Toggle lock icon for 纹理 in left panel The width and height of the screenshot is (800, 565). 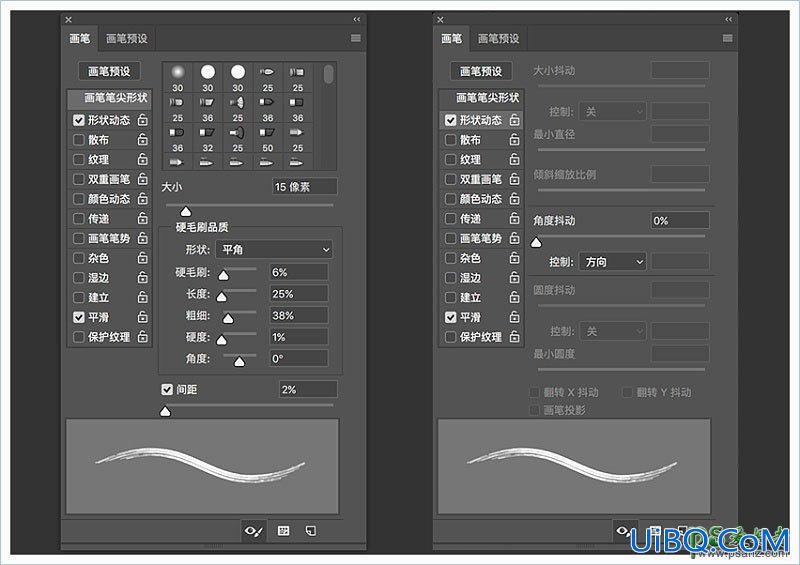pos(143,159)
